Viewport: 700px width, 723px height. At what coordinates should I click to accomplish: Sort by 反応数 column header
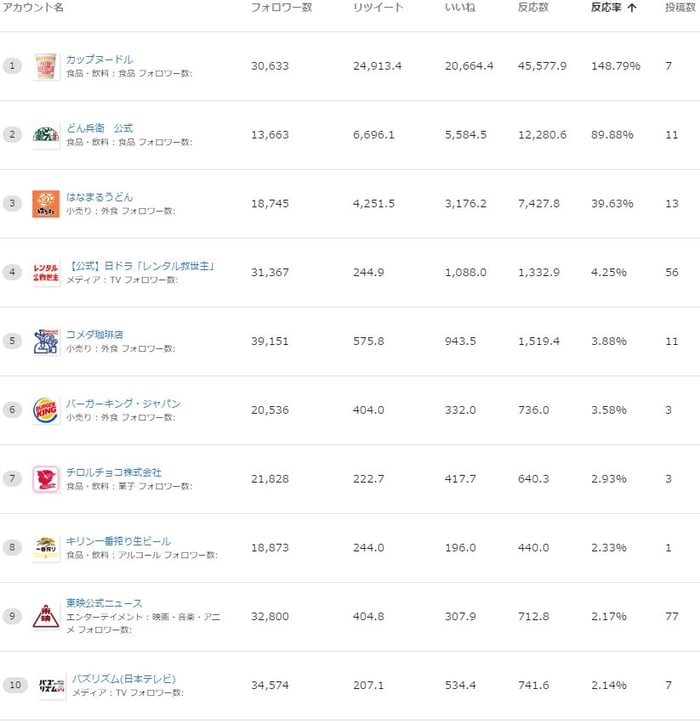pos(533,7)
